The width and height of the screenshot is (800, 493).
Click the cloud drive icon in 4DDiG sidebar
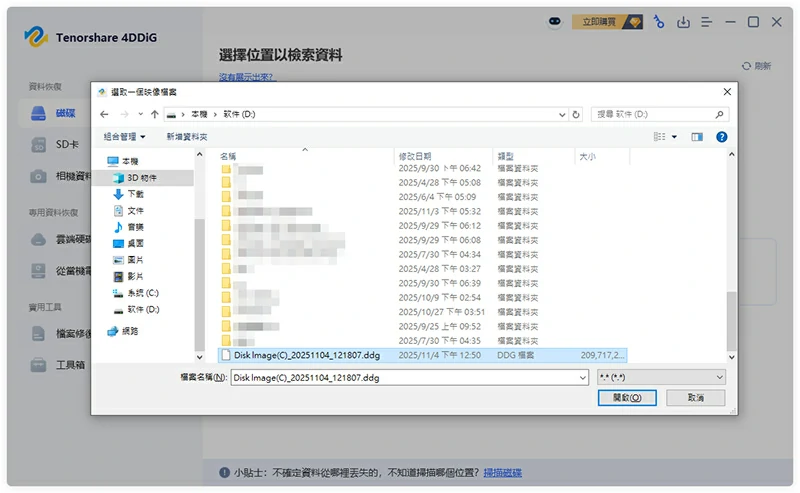(38, 239)
